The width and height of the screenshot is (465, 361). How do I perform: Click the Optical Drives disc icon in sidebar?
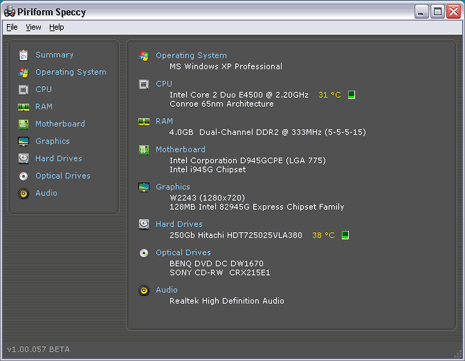tap(23, 176)
